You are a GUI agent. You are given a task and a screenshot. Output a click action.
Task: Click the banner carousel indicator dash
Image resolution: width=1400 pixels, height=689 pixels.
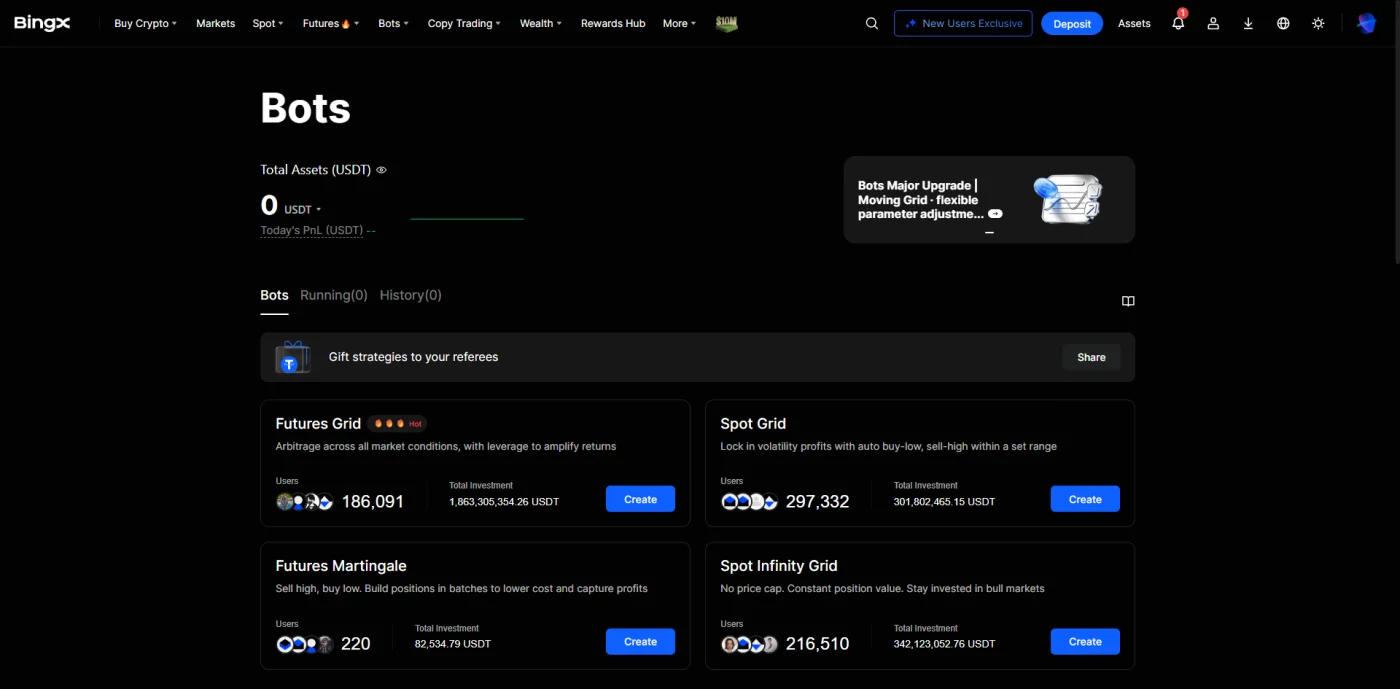tap(989, 232)
